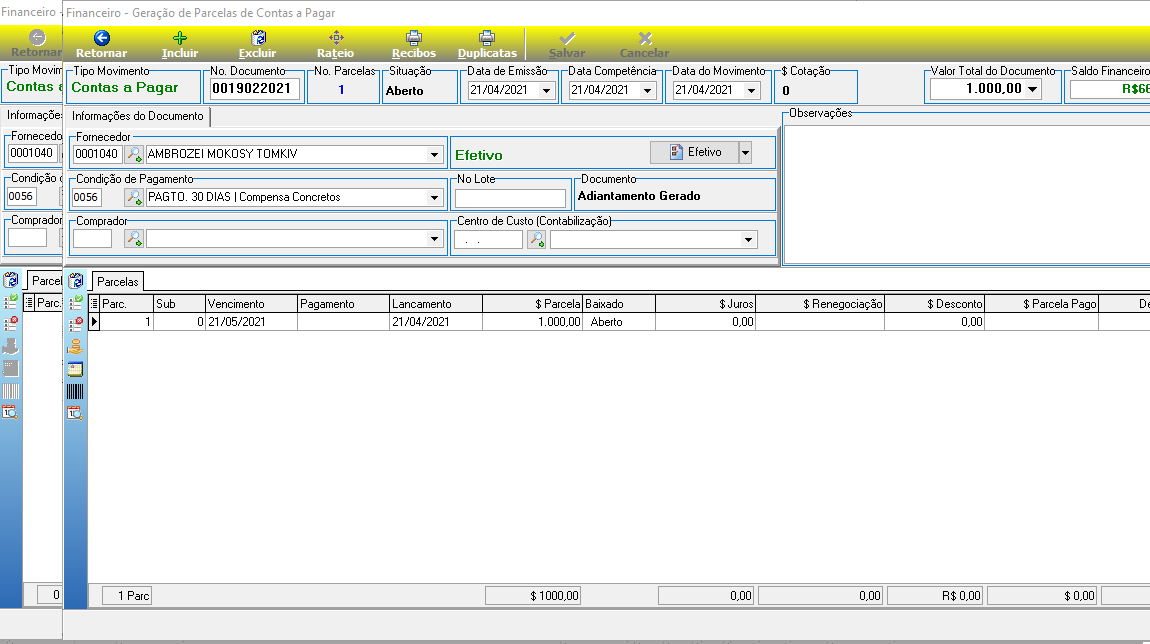
Task: Click the Condição de Pagamento code field 0056
Action: [x=87, y=197]
